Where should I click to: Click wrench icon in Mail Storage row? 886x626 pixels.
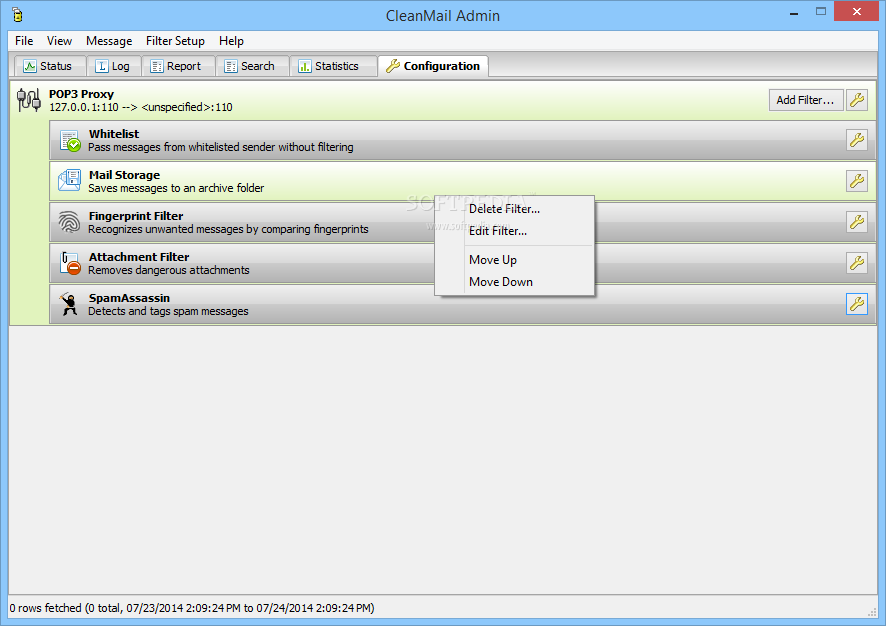pos(857,181)
